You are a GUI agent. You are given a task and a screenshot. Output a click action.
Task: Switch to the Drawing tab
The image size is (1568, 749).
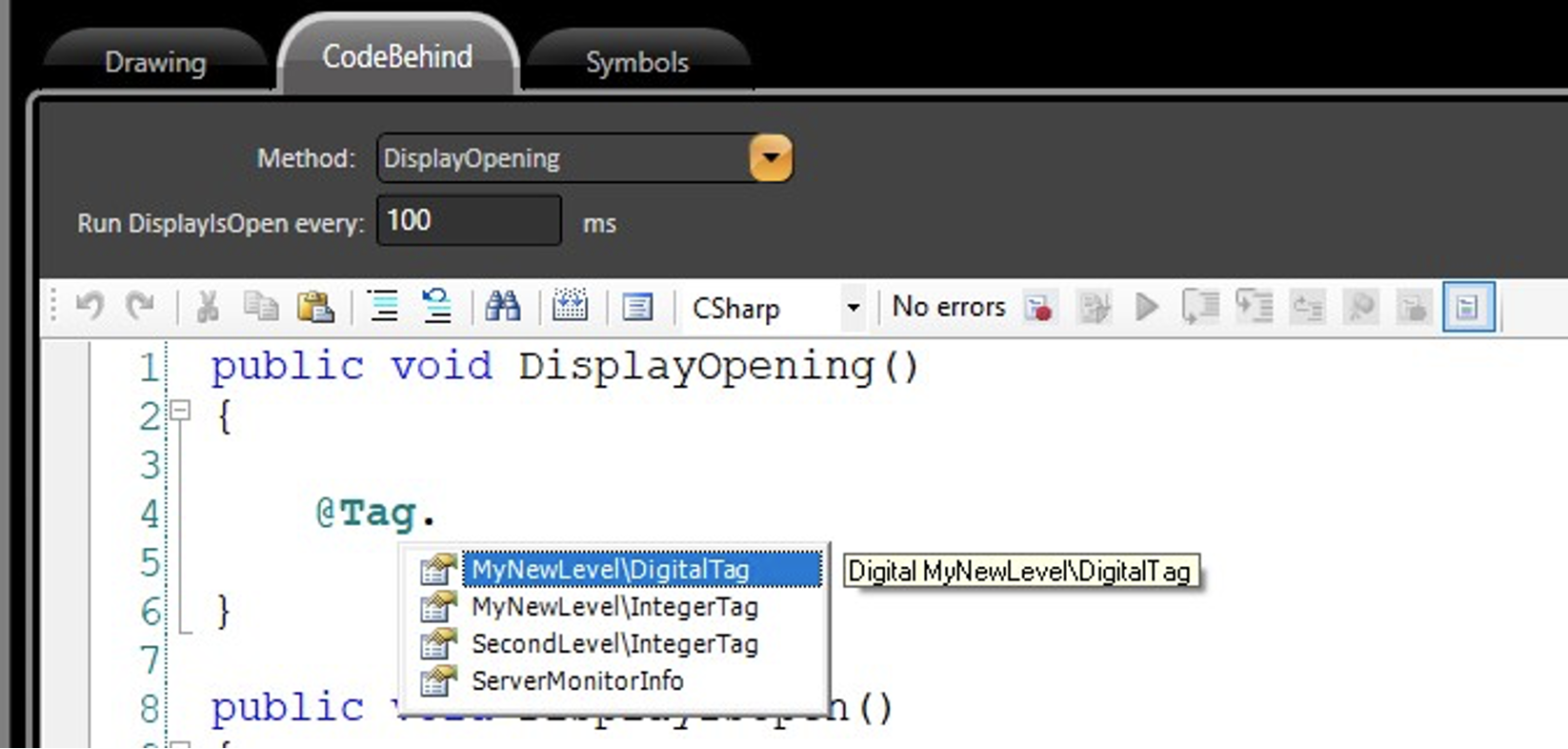click(155, 63)
